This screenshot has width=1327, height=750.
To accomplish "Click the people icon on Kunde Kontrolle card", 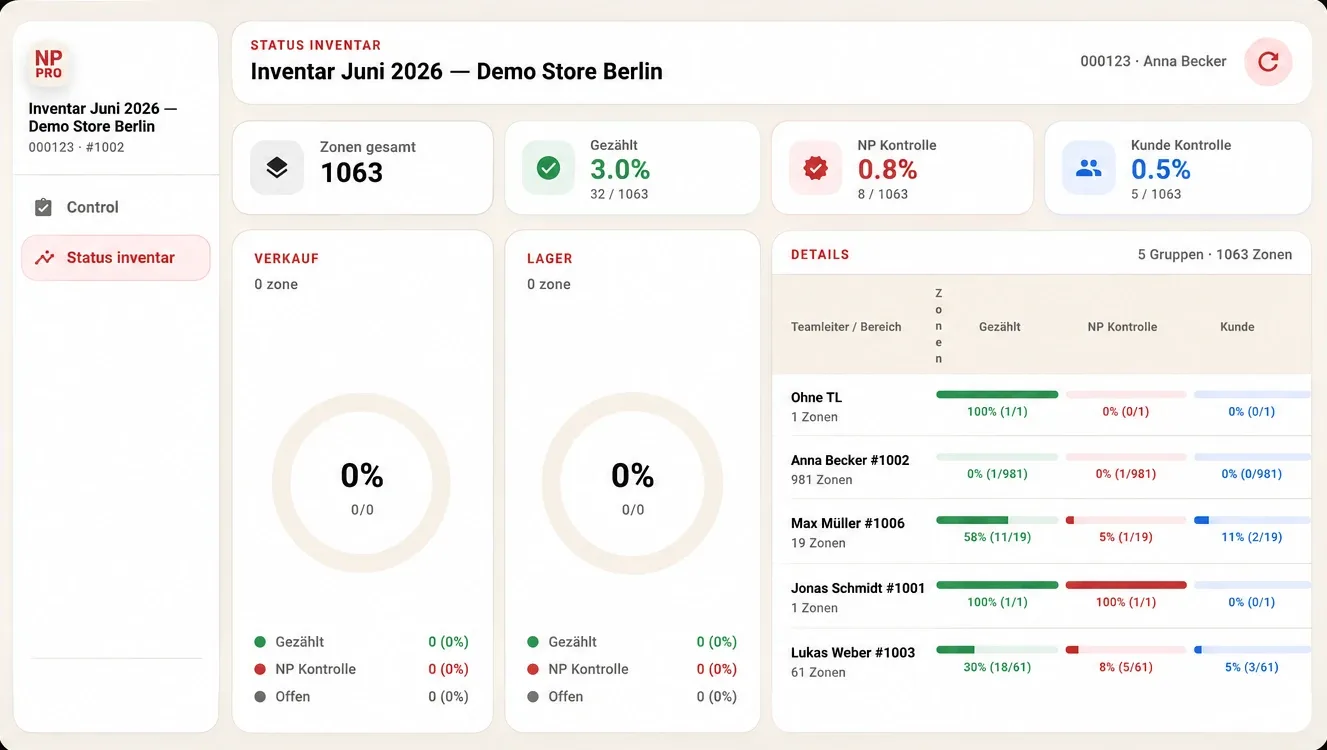I will [1088, 168].
